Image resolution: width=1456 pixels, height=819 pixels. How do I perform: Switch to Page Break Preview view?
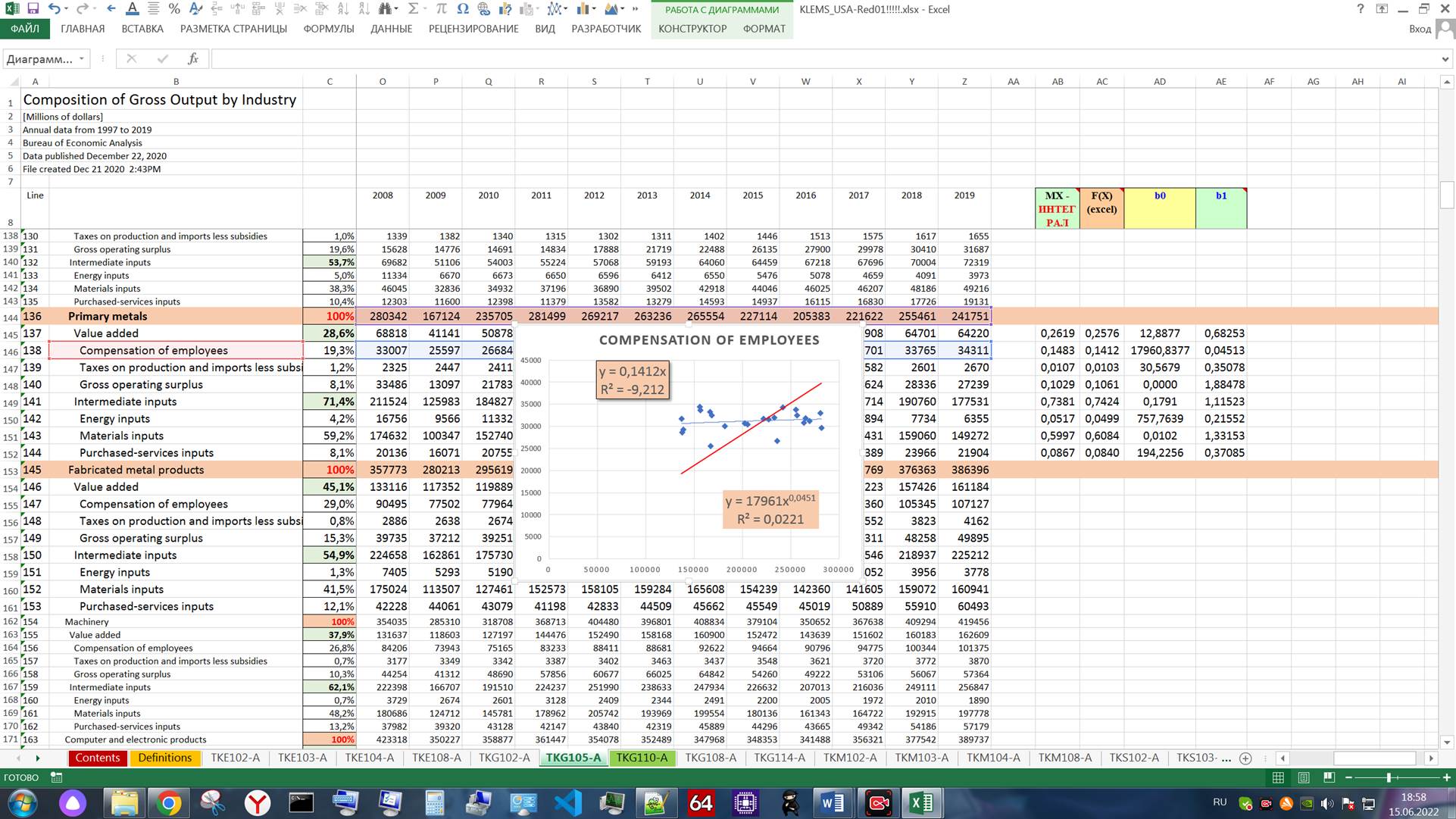(x=1328, y=777)
